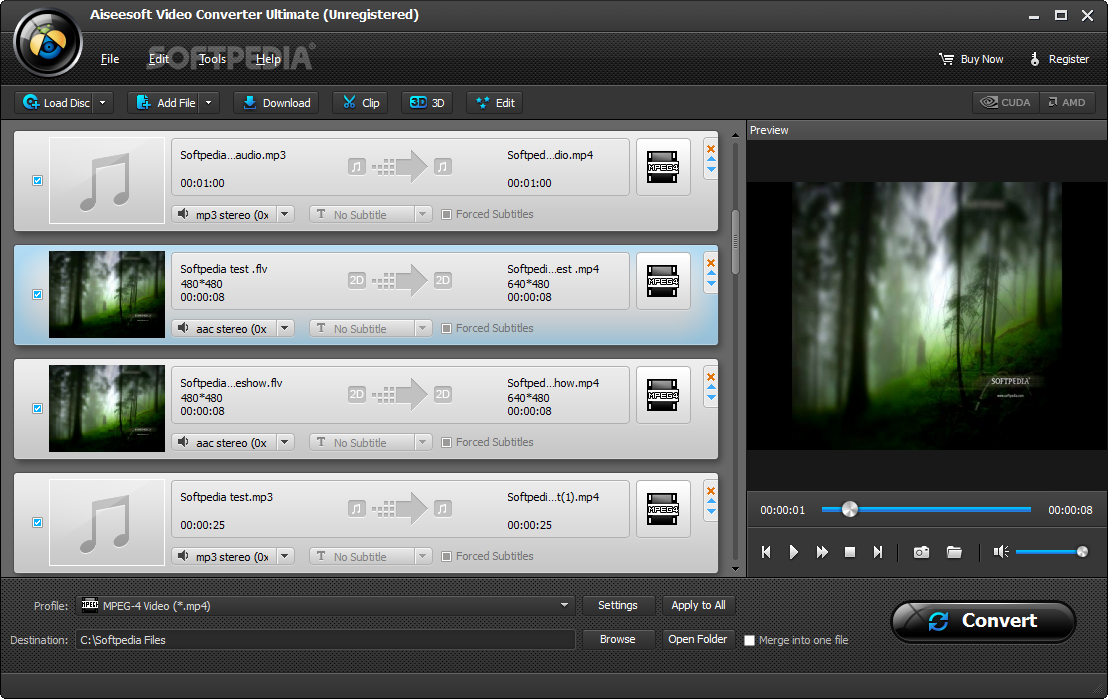1108x699 pixels.
Task: Play the preview video
Action: [x=794, y=552]
